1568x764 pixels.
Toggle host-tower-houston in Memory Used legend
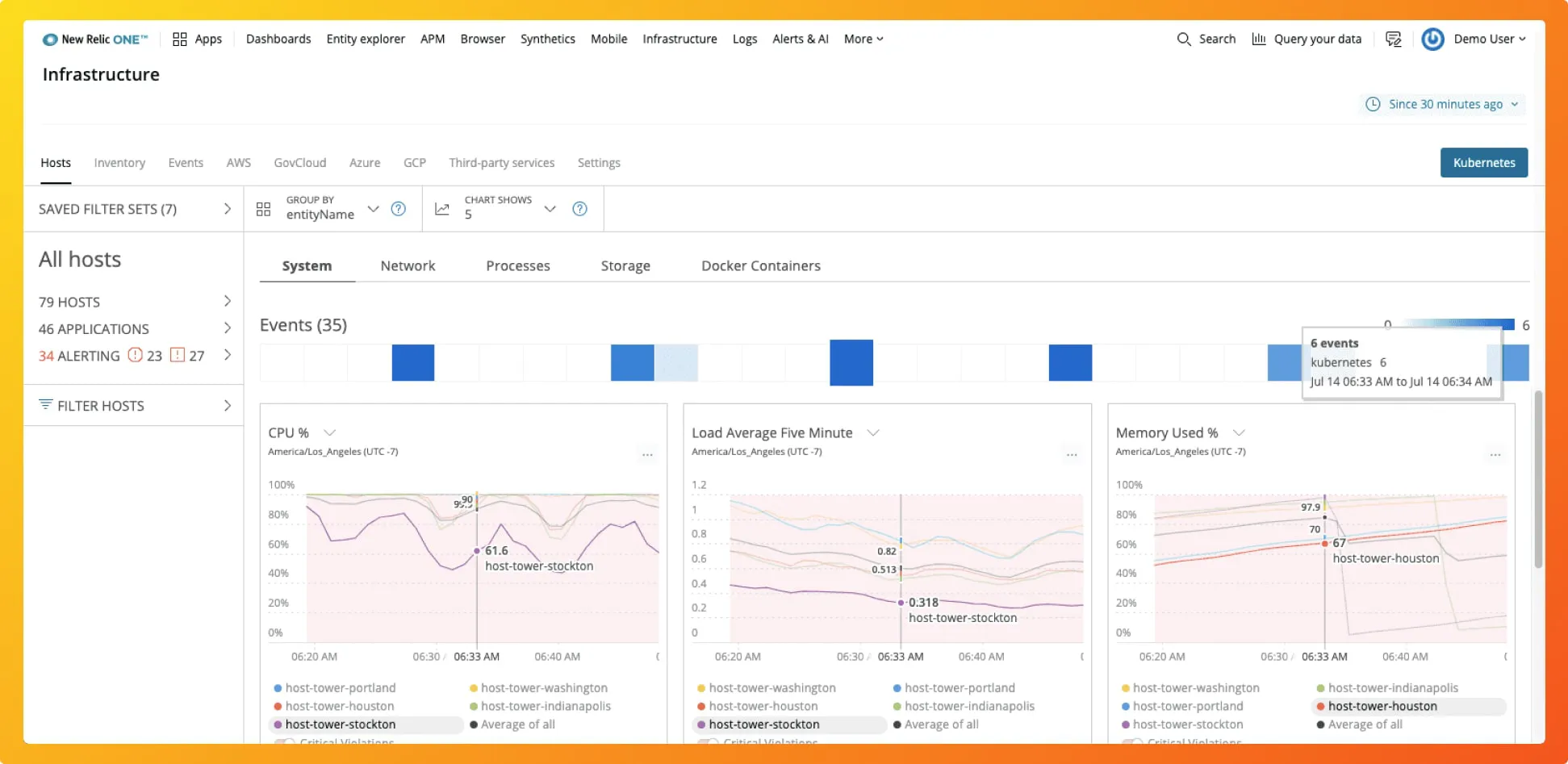1382,705
